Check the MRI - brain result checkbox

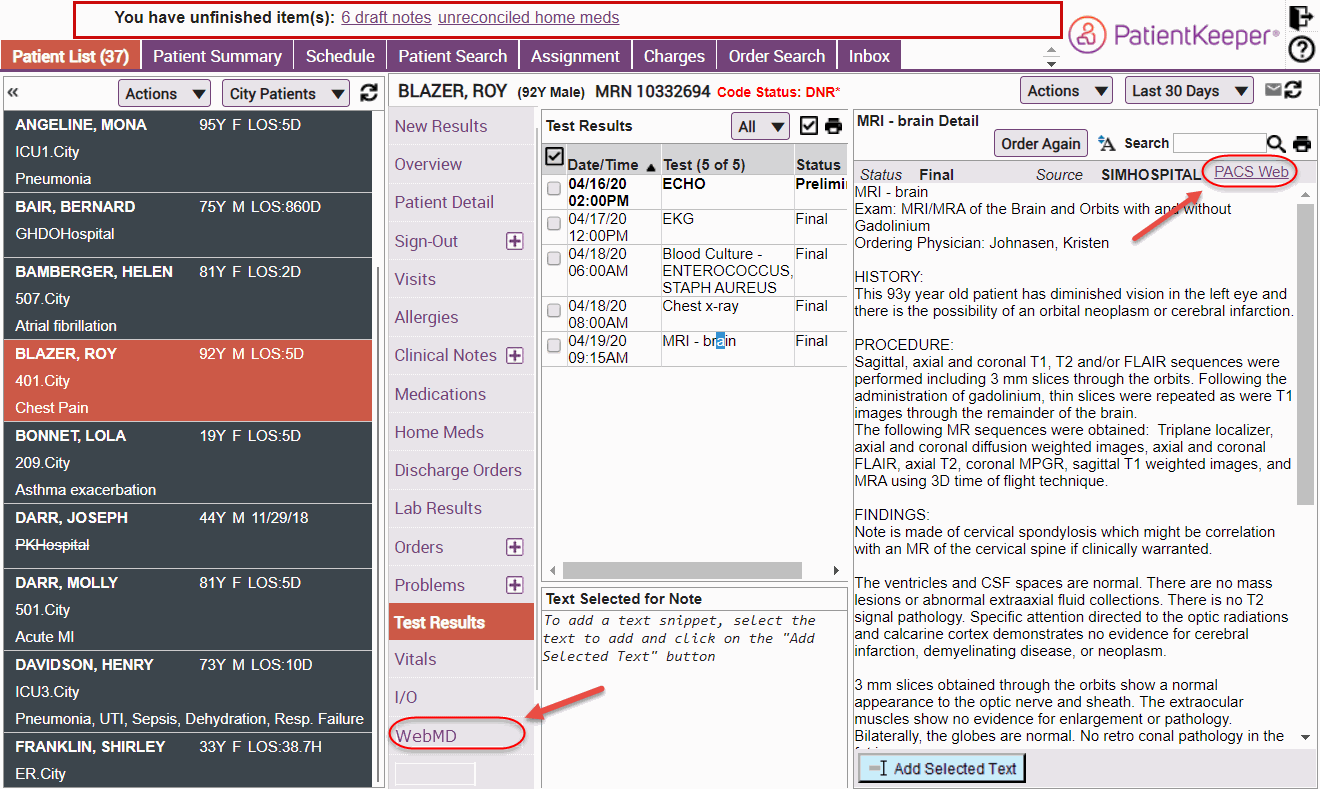554,346
